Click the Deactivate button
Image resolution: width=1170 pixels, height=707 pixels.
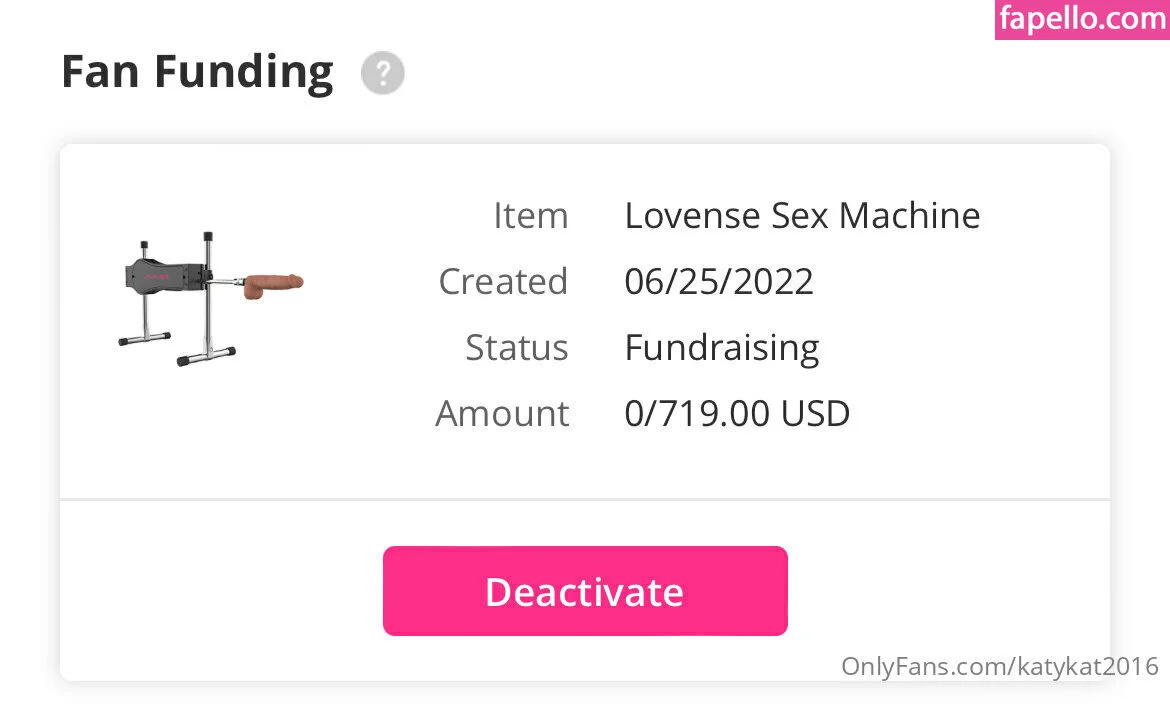pyautogui.click(x=585, y=591)
